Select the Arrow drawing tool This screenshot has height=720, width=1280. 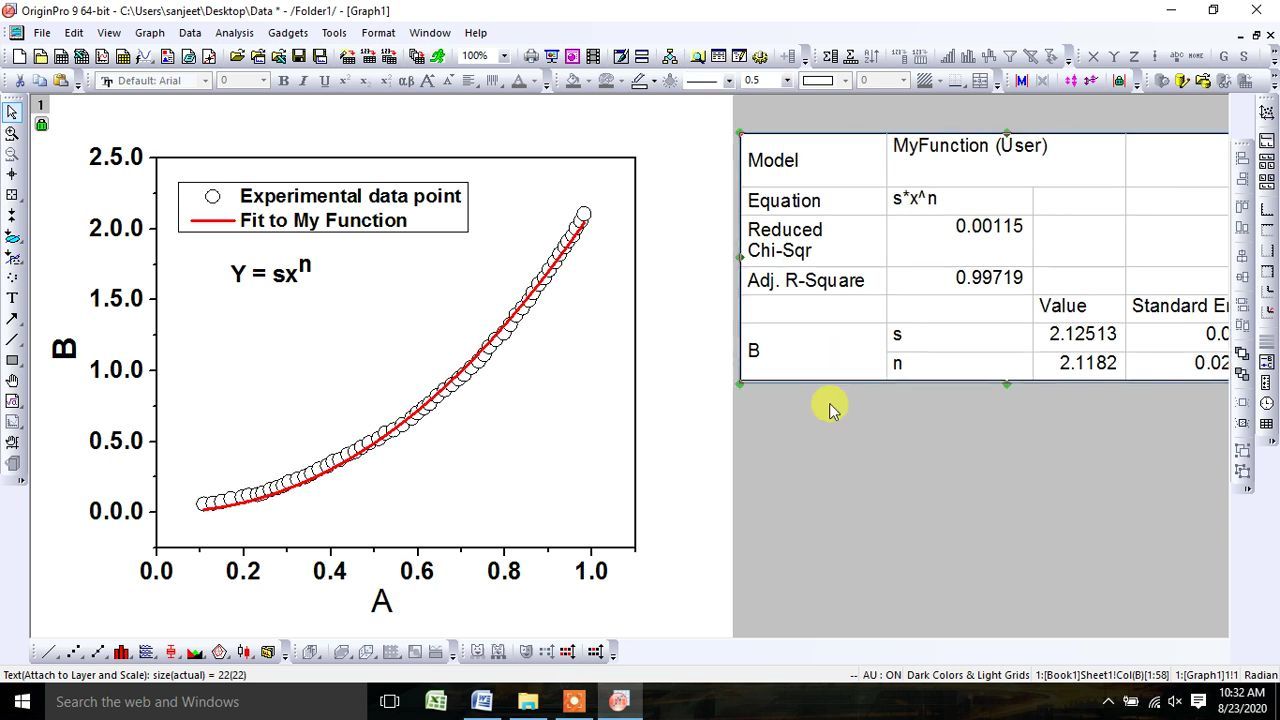tap(12, 318)
